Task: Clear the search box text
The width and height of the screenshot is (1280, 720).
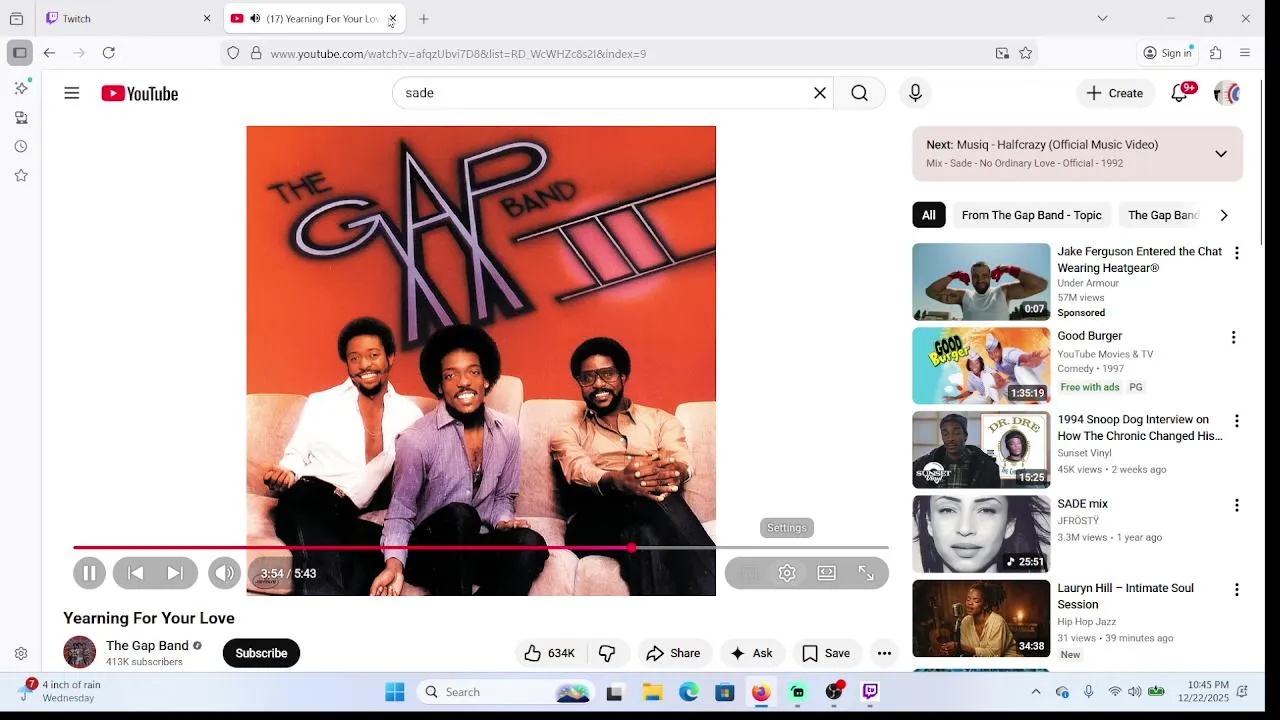Action: (x=820, y=93)
